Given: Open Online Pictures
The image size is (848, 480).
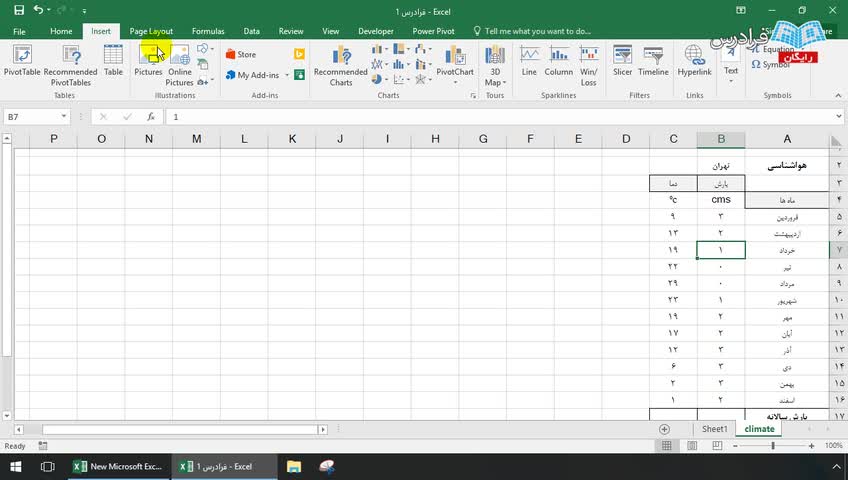Looking at the screenshot, I should click(x=180, y=65).
